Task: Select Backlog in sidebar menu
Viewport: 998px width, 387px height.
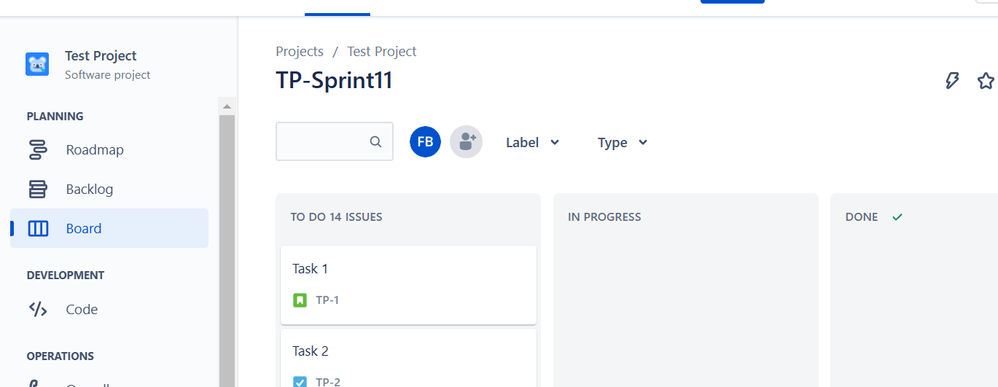Action: [109, 189]
